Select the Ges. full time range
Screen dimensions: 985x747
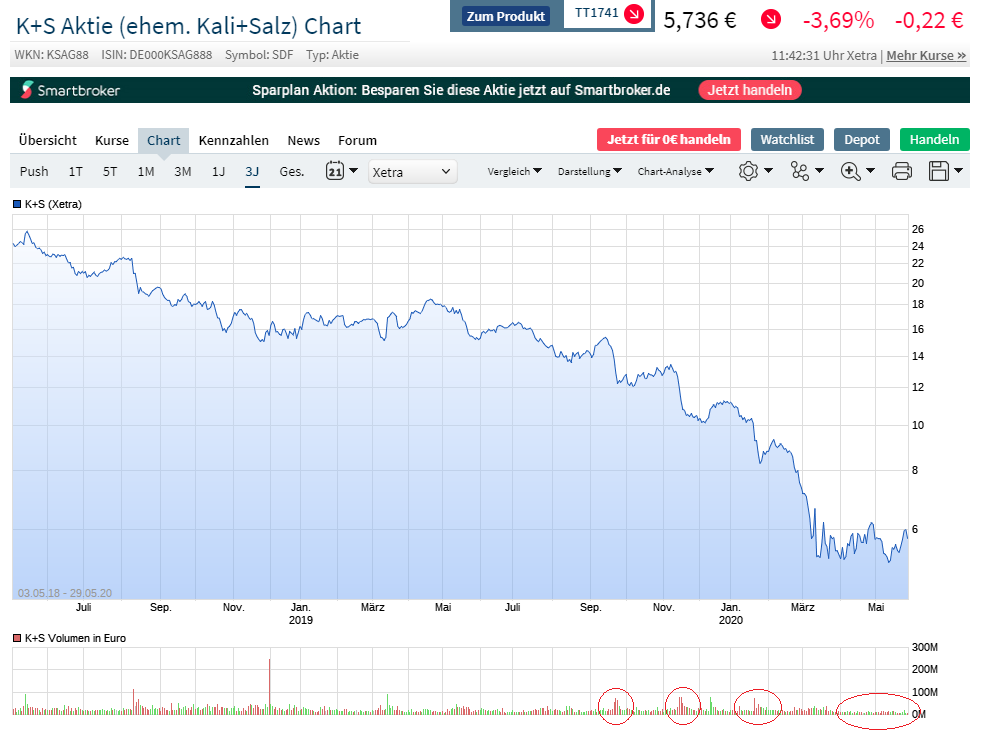point(291,172)
